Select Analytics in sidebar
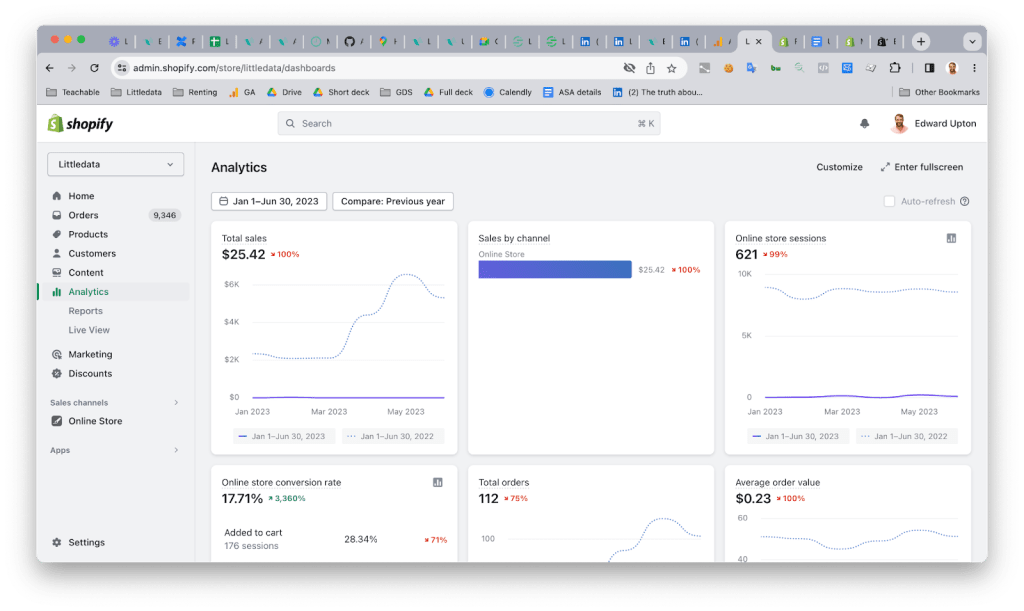 pos(88,292)
